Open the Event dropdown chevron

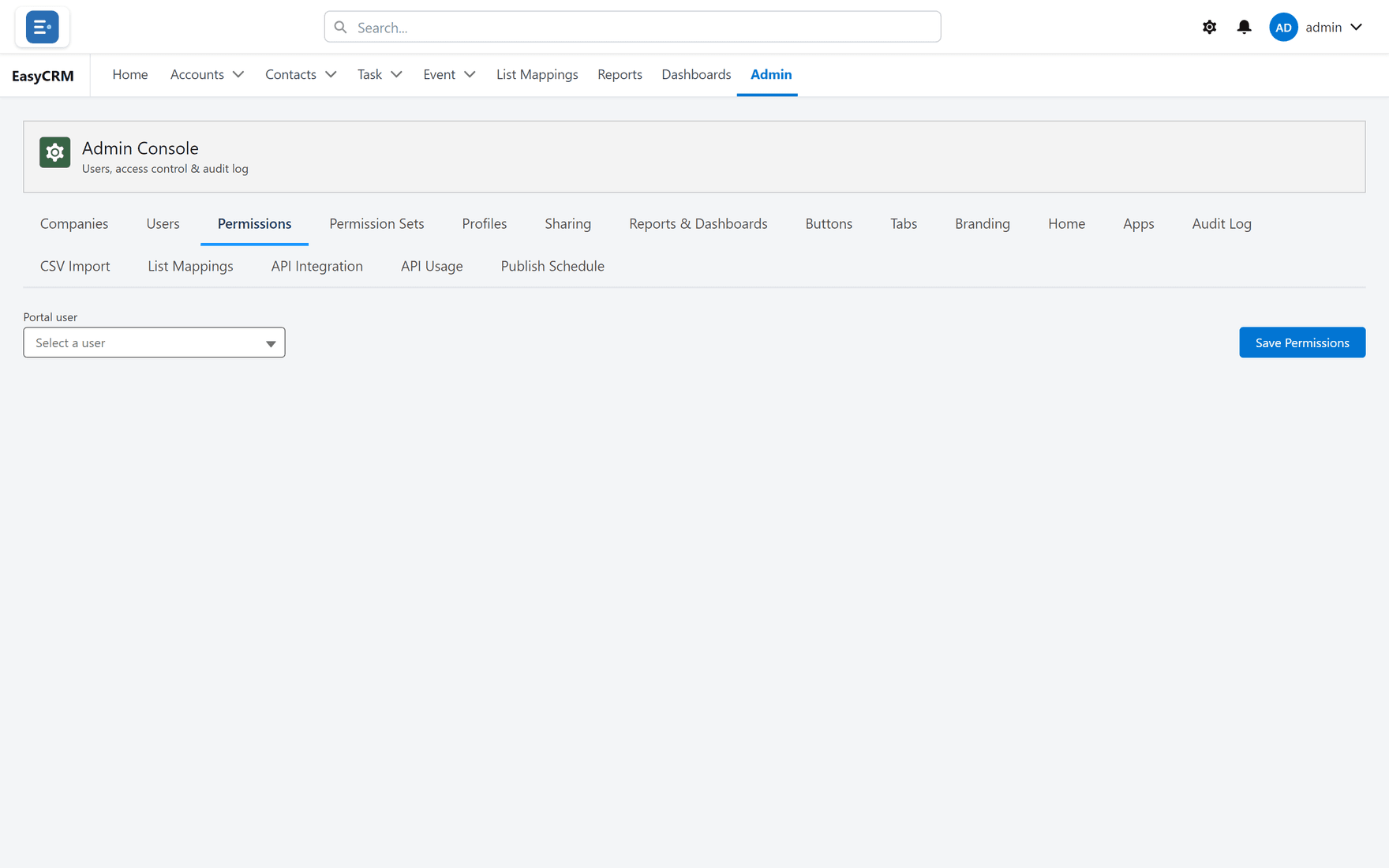tap(470, 74)
